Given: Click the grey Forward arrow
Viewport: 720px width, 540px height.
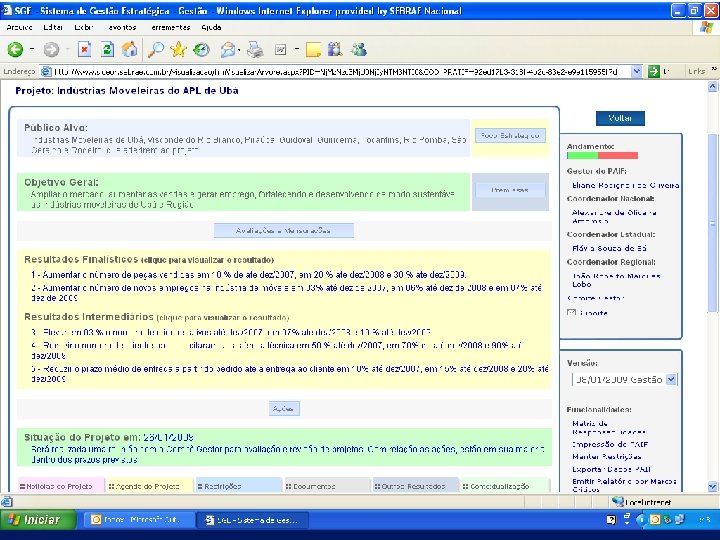Looking at the screenshot, I should pos(51,49).
